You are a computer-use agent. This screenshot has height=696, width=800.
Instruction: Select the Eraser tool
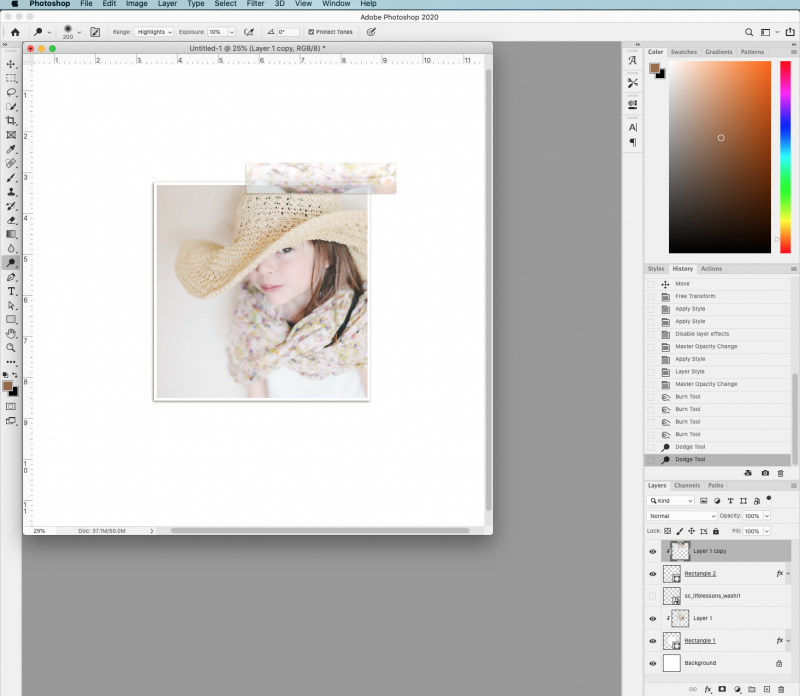(x=11, y=220)
